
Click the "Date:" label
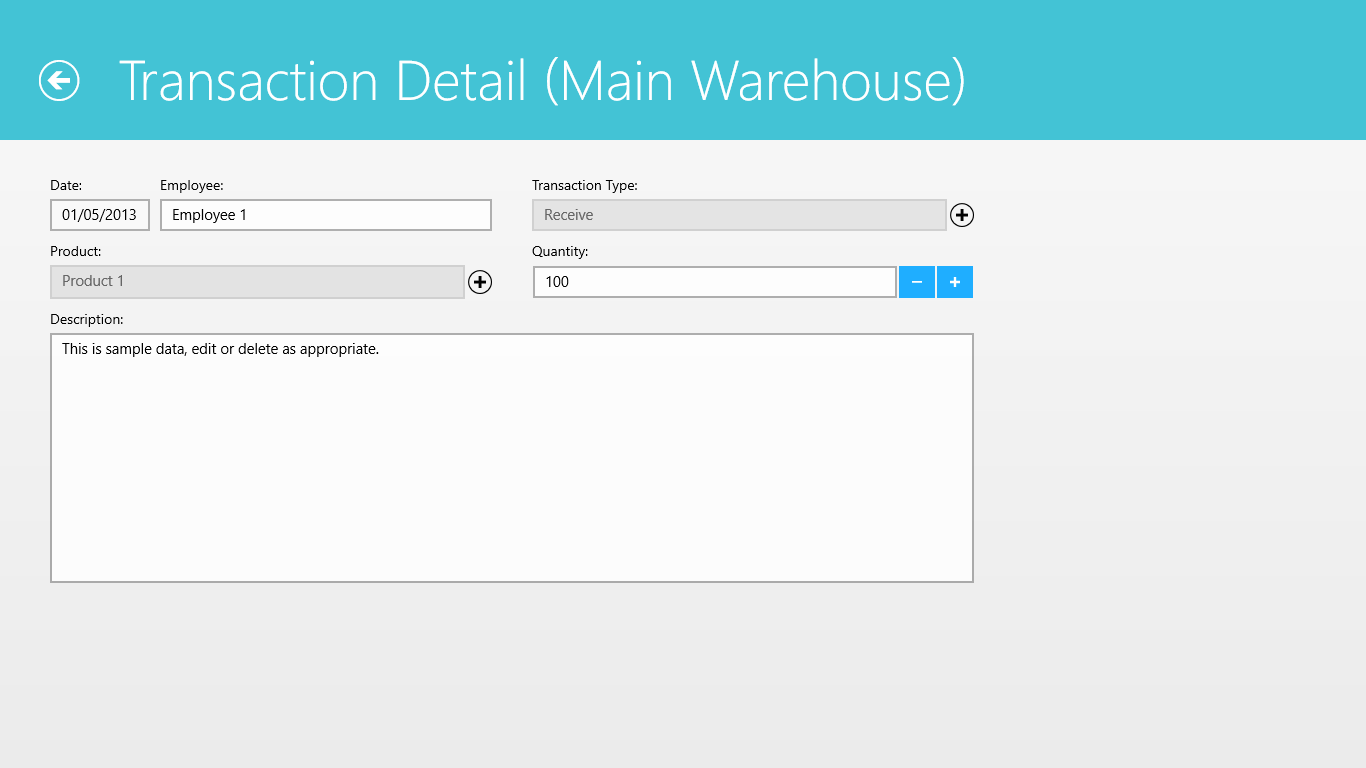pos(66,185)
